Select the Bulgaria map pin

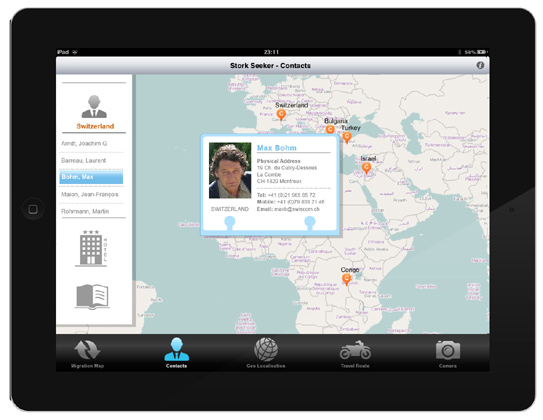330,130
